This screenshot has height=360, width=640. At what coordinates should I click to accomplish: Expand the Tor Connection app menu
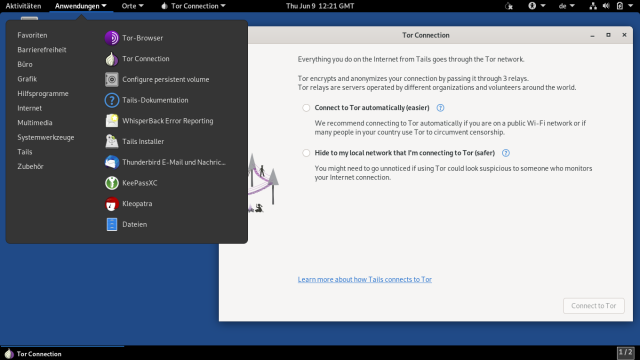tap(193, 6)
